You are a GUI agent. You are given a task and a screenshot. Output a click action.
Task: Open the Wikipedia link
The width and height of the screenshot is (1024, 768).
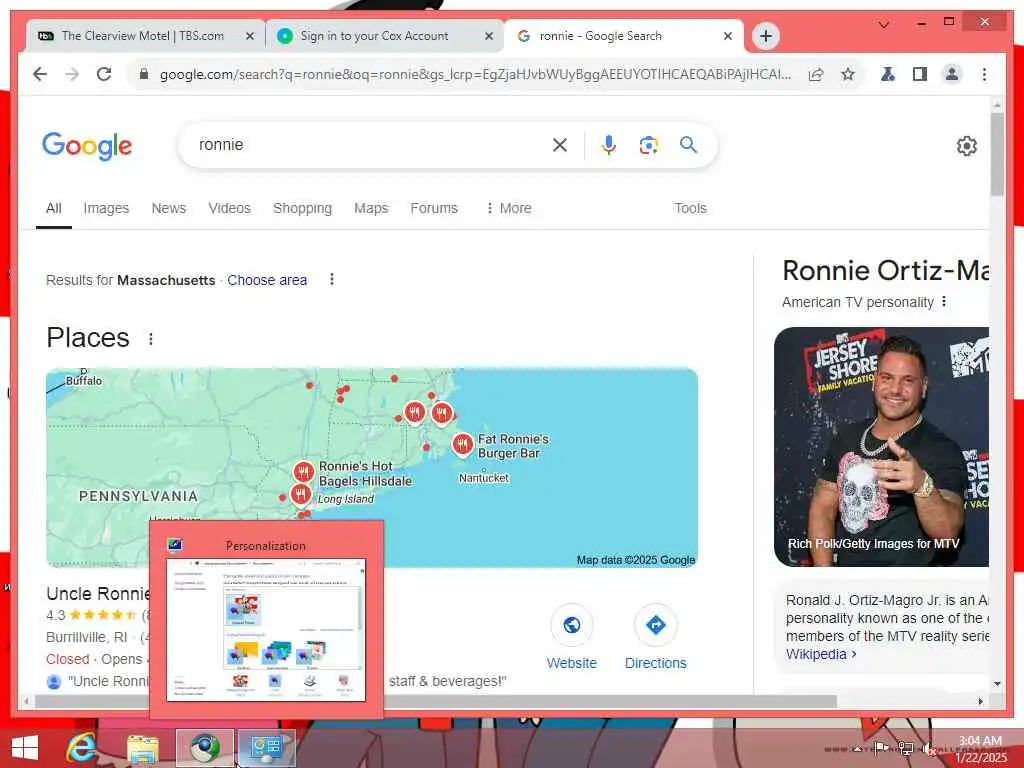click(x=821, y=654)
